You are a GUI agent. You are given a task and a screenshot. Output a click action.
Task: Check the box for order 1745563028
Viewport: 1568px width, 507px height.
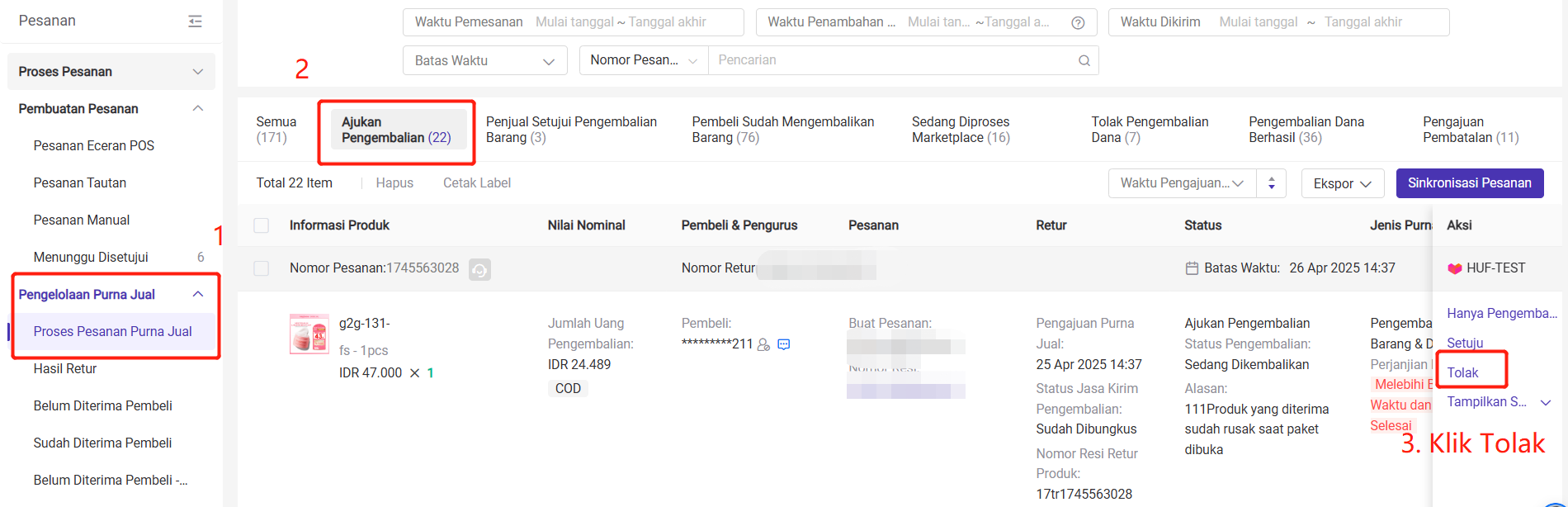[262, 268]
